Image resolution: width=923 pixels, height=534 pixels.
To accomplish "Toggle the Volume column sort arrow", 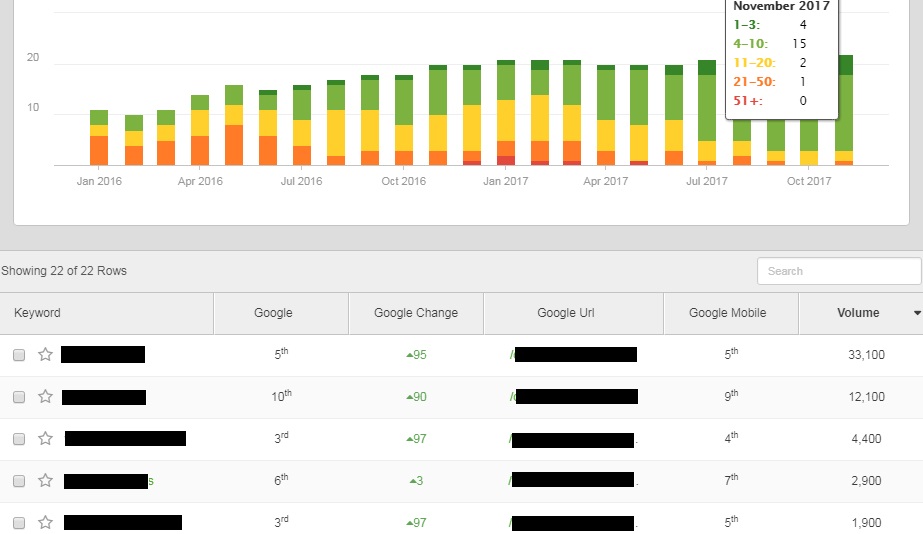I will pyautogui.click(x=917, y=313).
